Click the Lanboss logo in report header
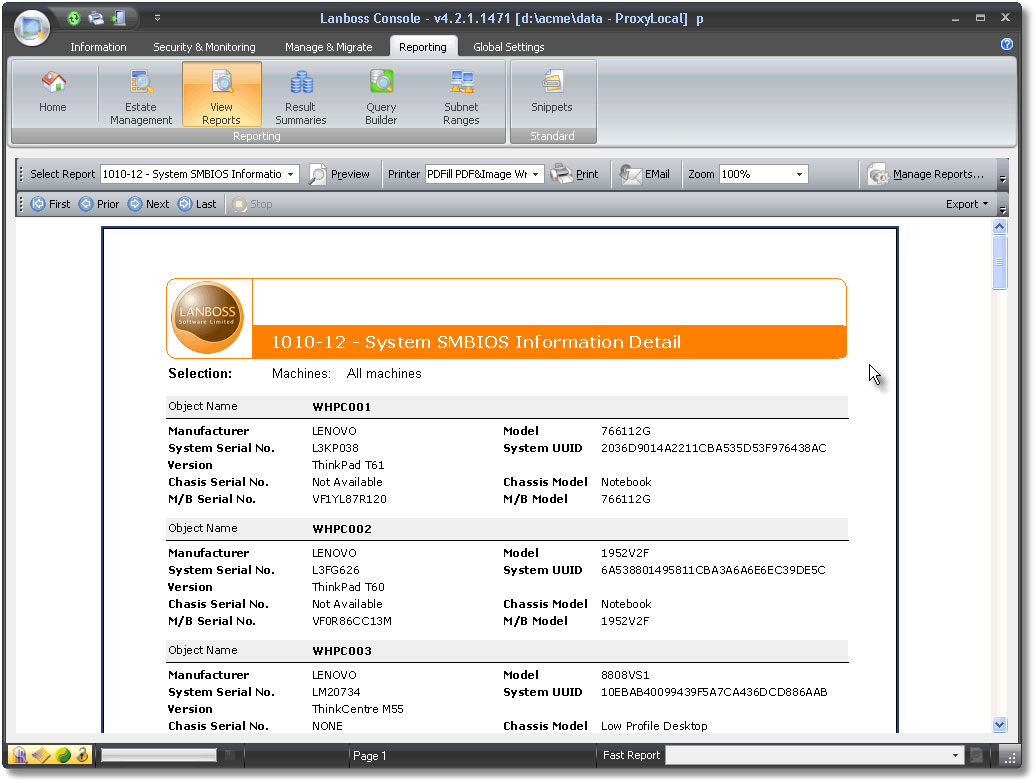The image size is (1036, 783). click(x=207, y=318)
